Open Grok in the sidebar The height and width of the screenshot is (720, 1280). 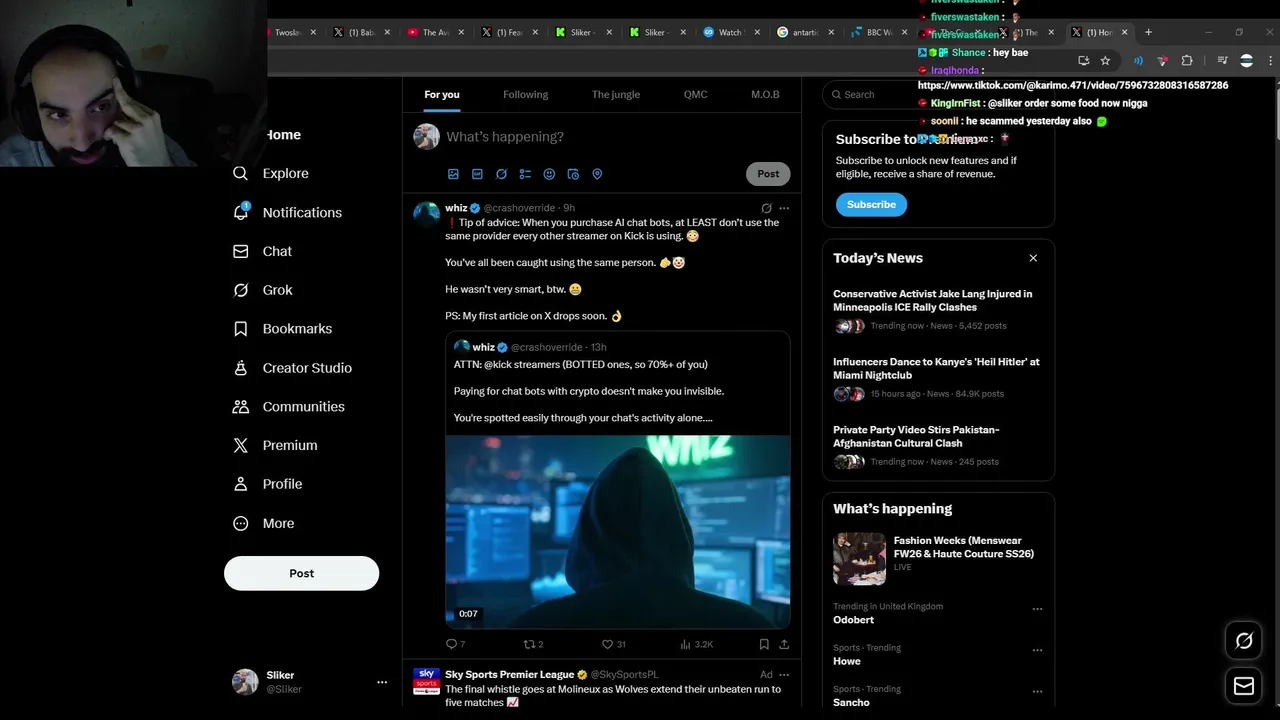(263, 290)
